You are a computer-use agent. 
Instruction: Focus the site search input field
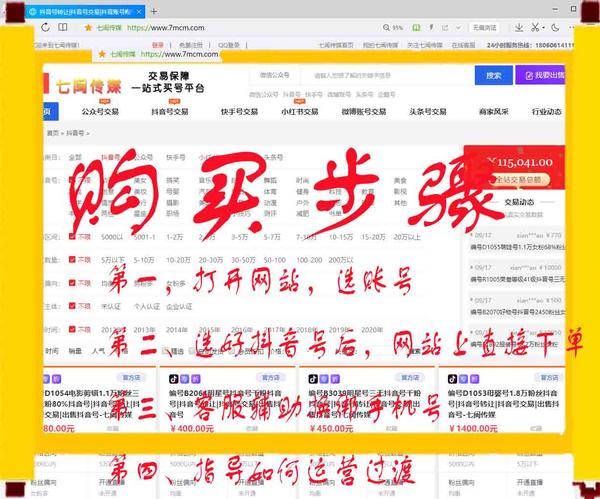pos(386,75)
